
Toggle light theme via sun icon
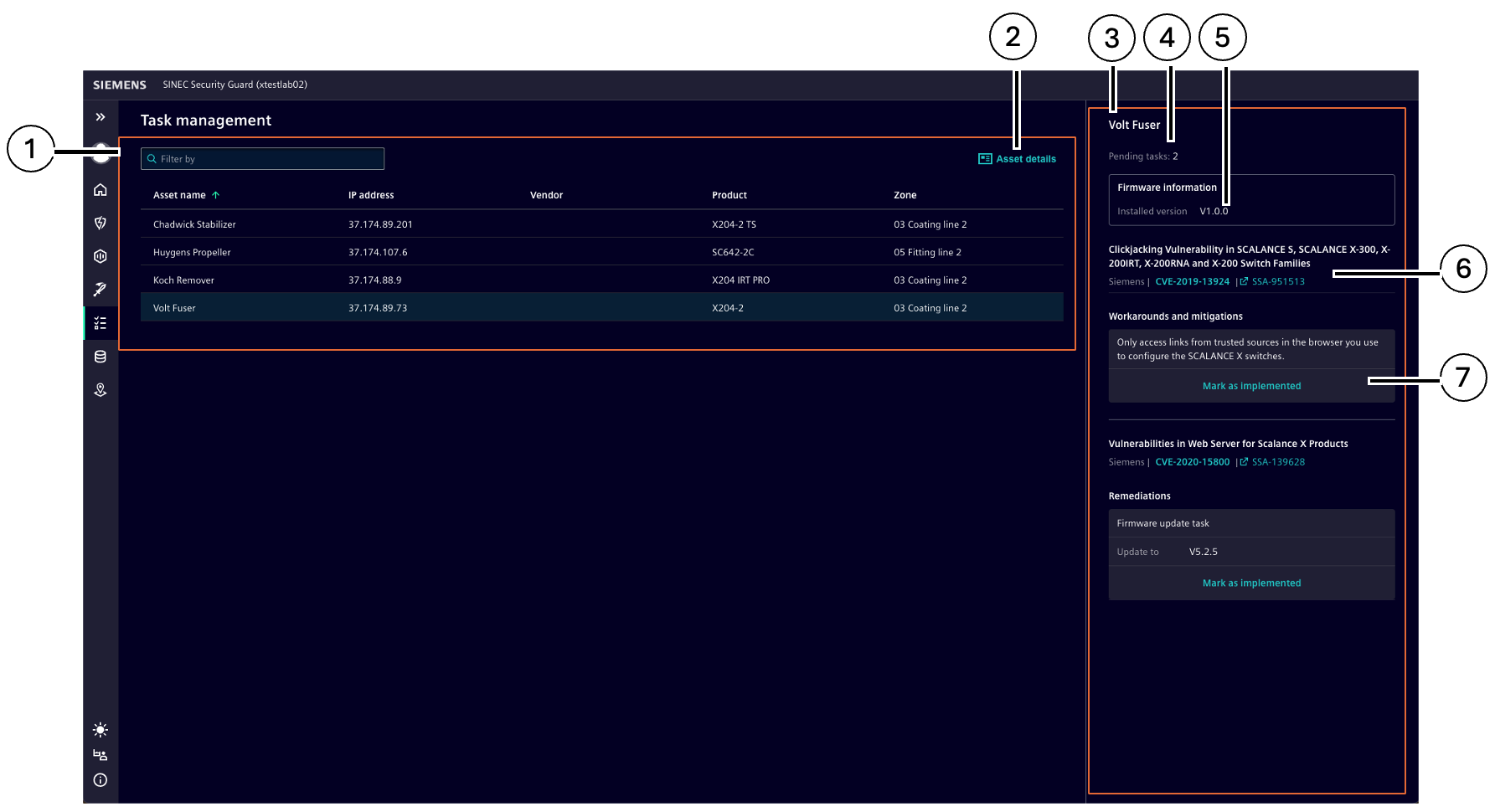point(101,730)
